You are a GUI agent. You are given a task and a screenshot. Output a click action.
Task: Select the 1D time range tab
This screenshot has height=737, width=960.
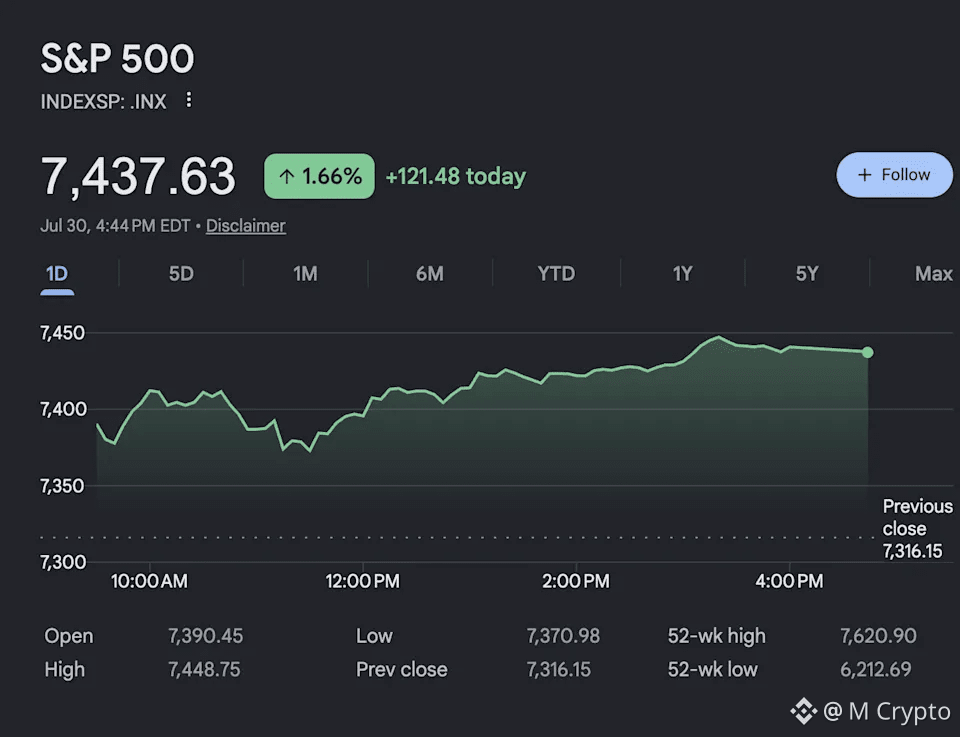click(x=57, y=274)
